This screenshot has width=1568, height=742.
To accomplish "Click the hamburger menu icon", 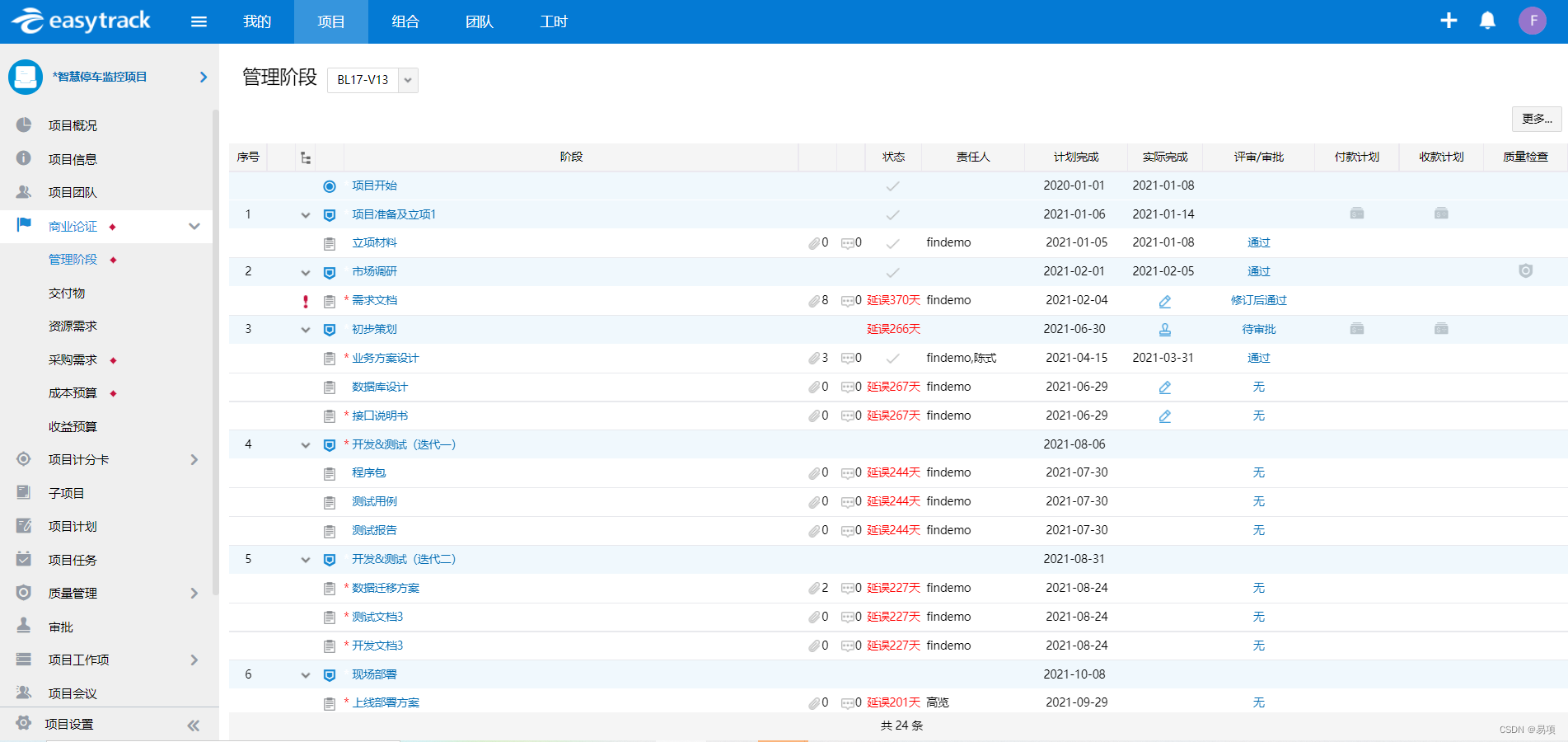I will click(199, 21).
